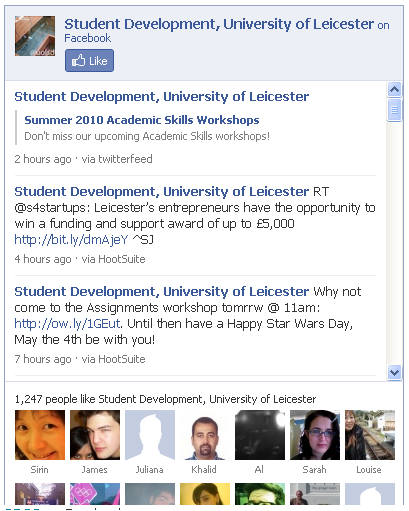Viewport: 409px width, 511px height.
Task: Open the Student Development page avatar image
Action: coord(35,36)
